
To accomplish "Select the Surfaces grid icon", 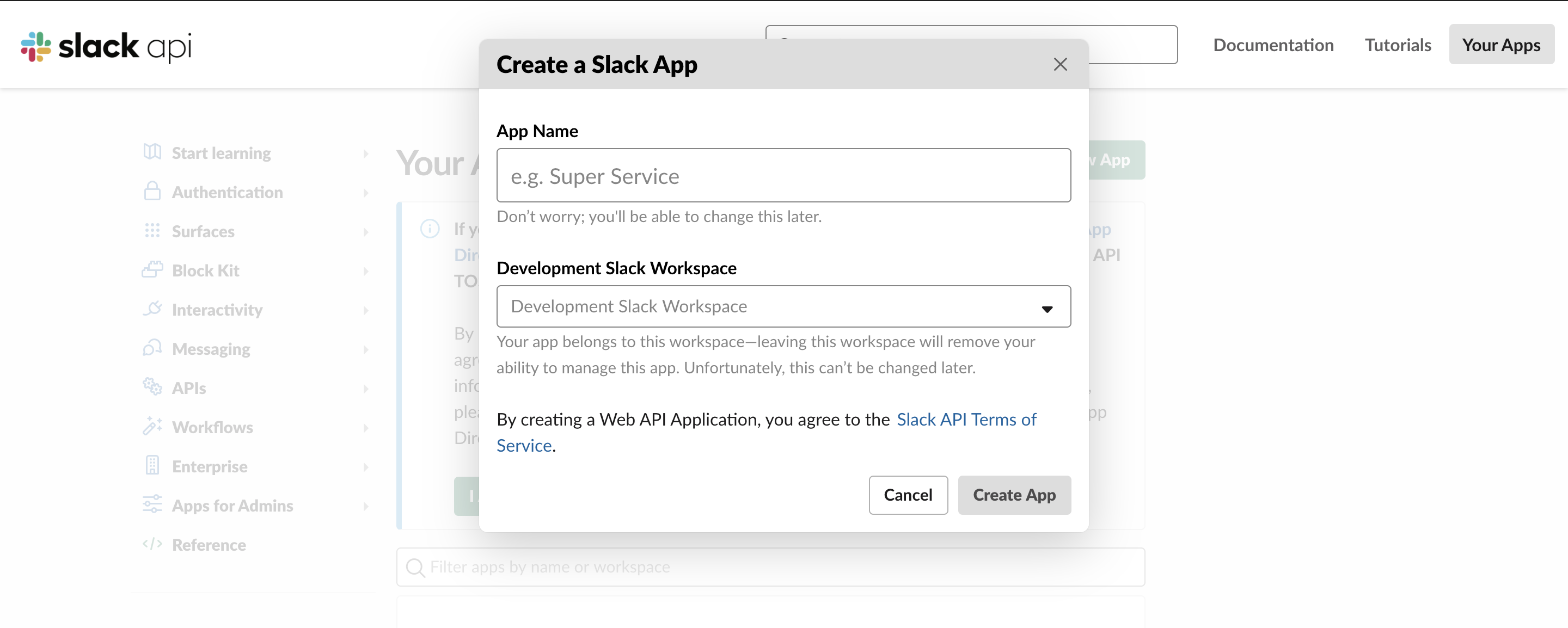I will tap(152, 231).
